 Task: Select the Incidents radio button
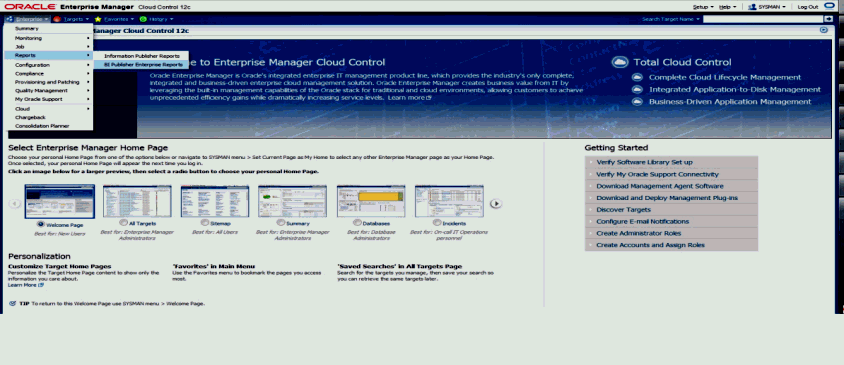click(437, 222)
